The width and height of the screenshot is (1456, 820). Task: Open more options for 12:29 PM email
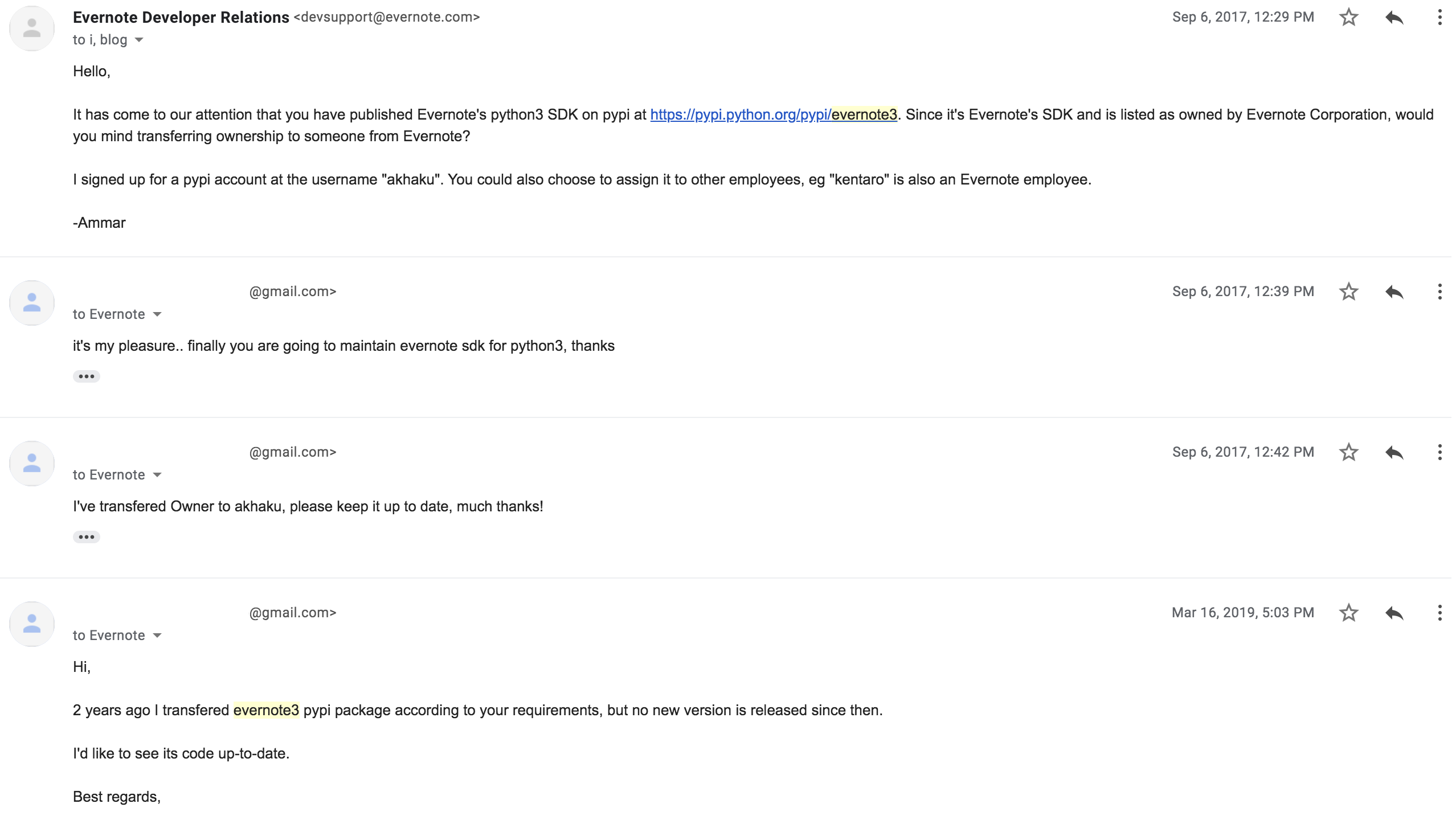[x=1439, y=17]
